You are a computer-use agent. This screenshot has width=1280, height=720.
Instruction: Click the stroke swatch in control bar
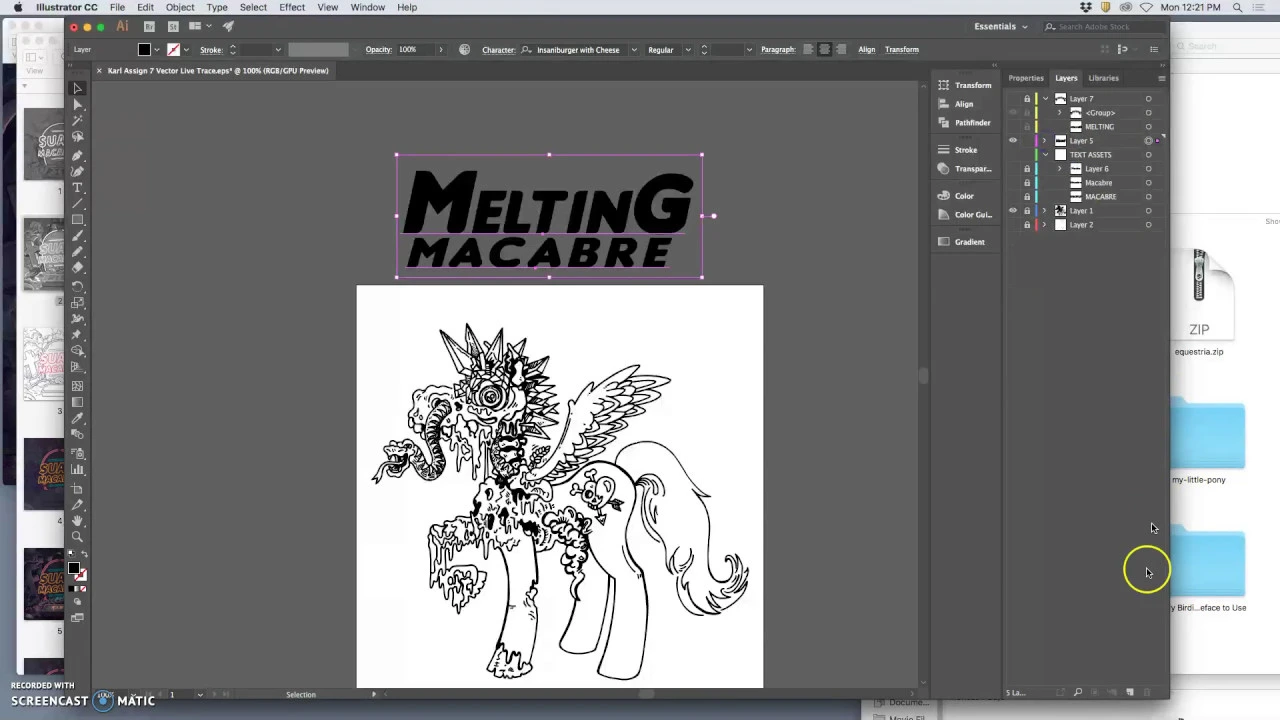(174, 49)
